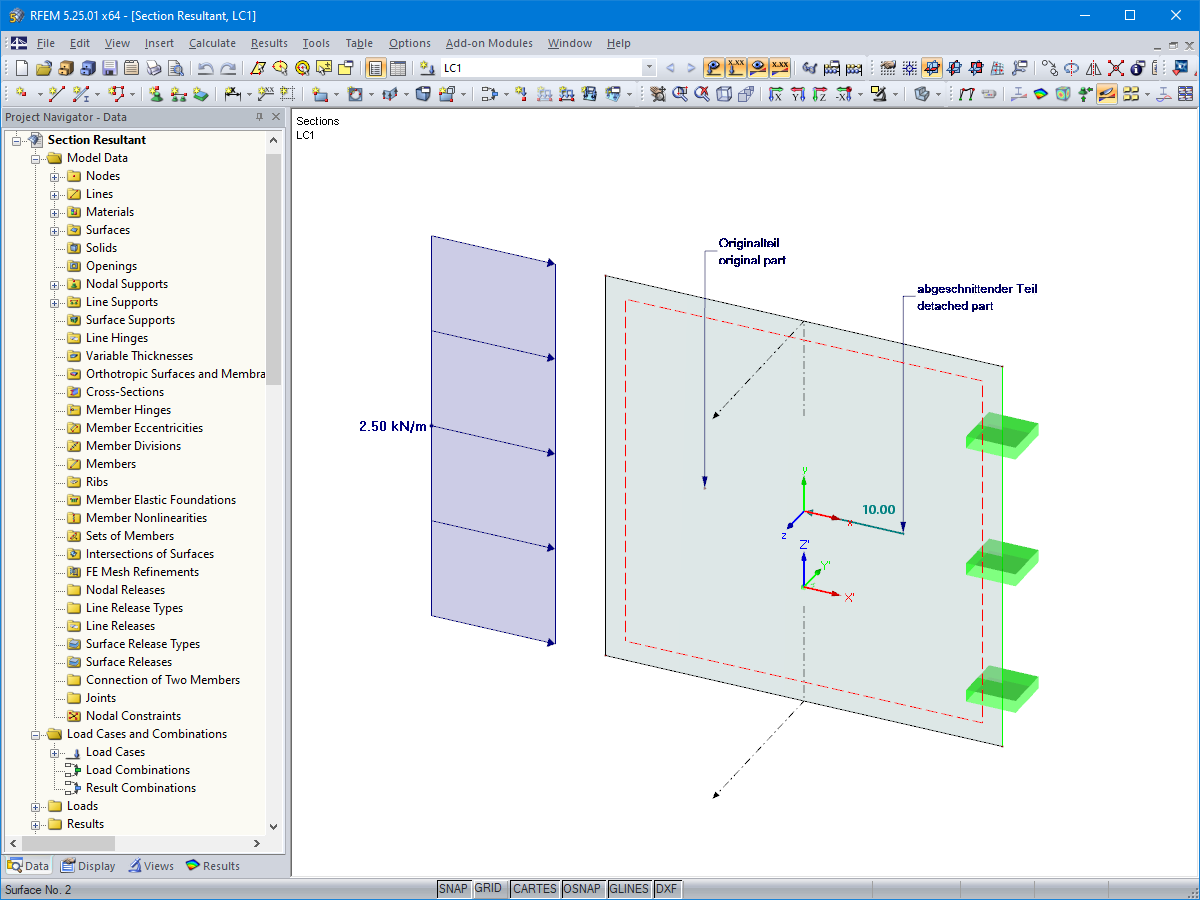Activate the Zoom magnifier tool

pos(680,93)
